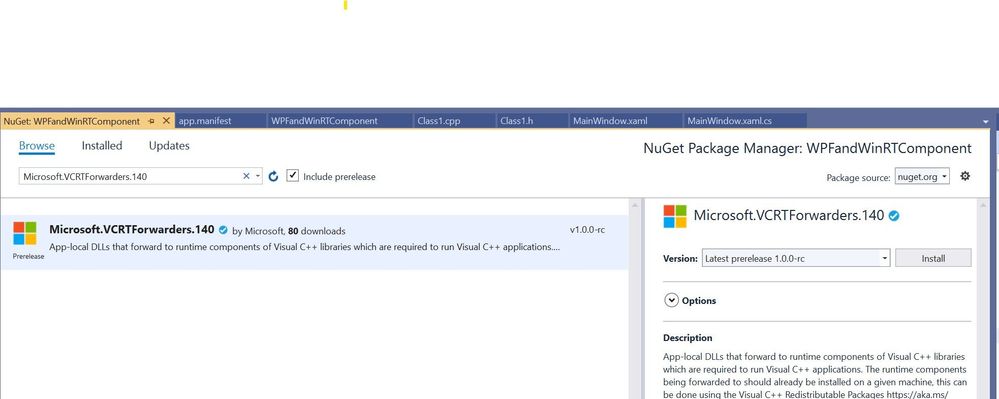The height and width of the screenshot is (399, 999).
Task: Open the Package source dropdown
Action: 922,177
